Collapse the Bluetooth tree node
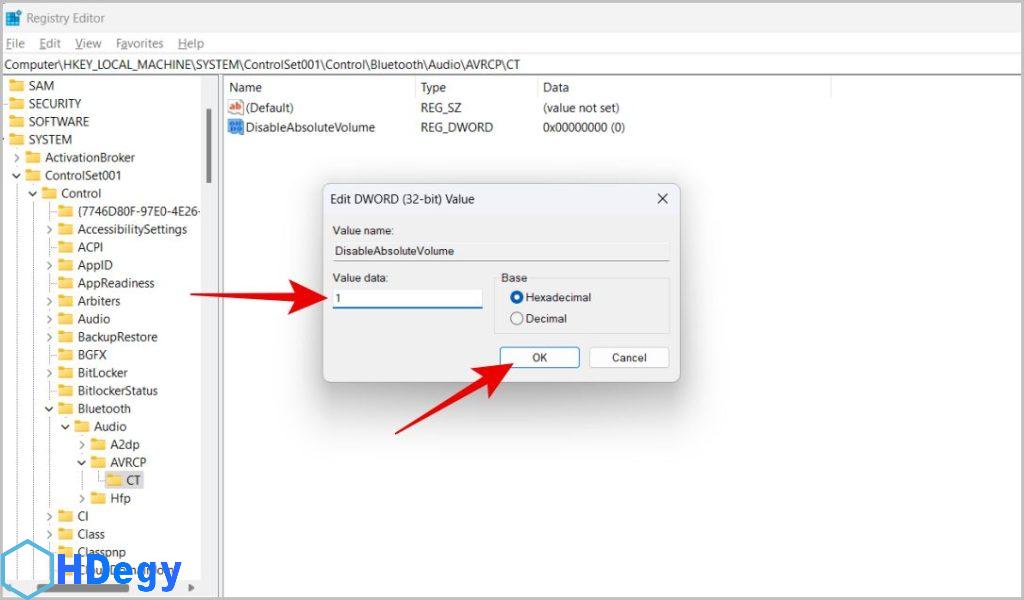The height and width of the screenshot is (600, 1024). [x=49, y=409]
